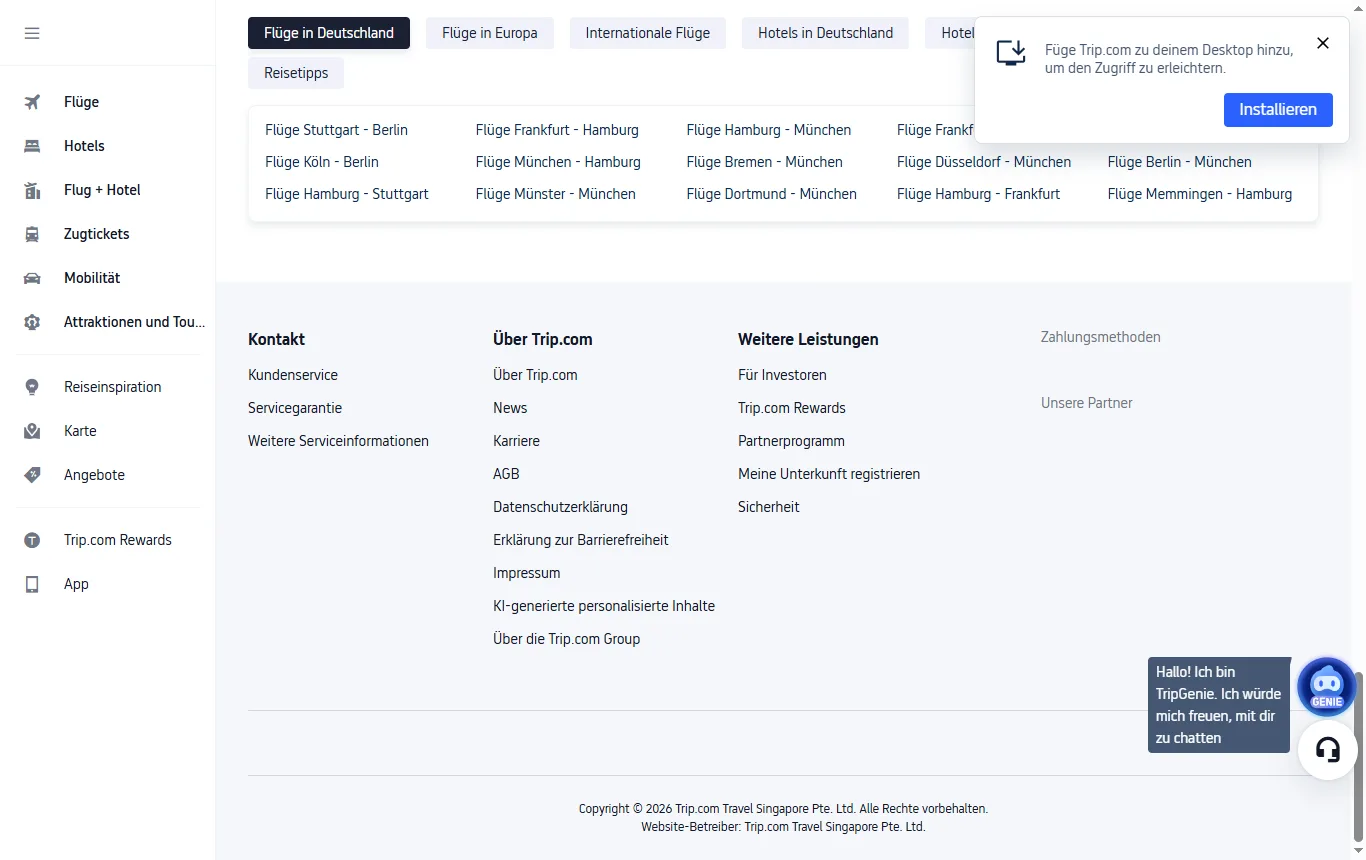The height and width of the screenshot is (860, 1366).
Task: Click the tag icon beside Angebote
Action: coord(32,475)
